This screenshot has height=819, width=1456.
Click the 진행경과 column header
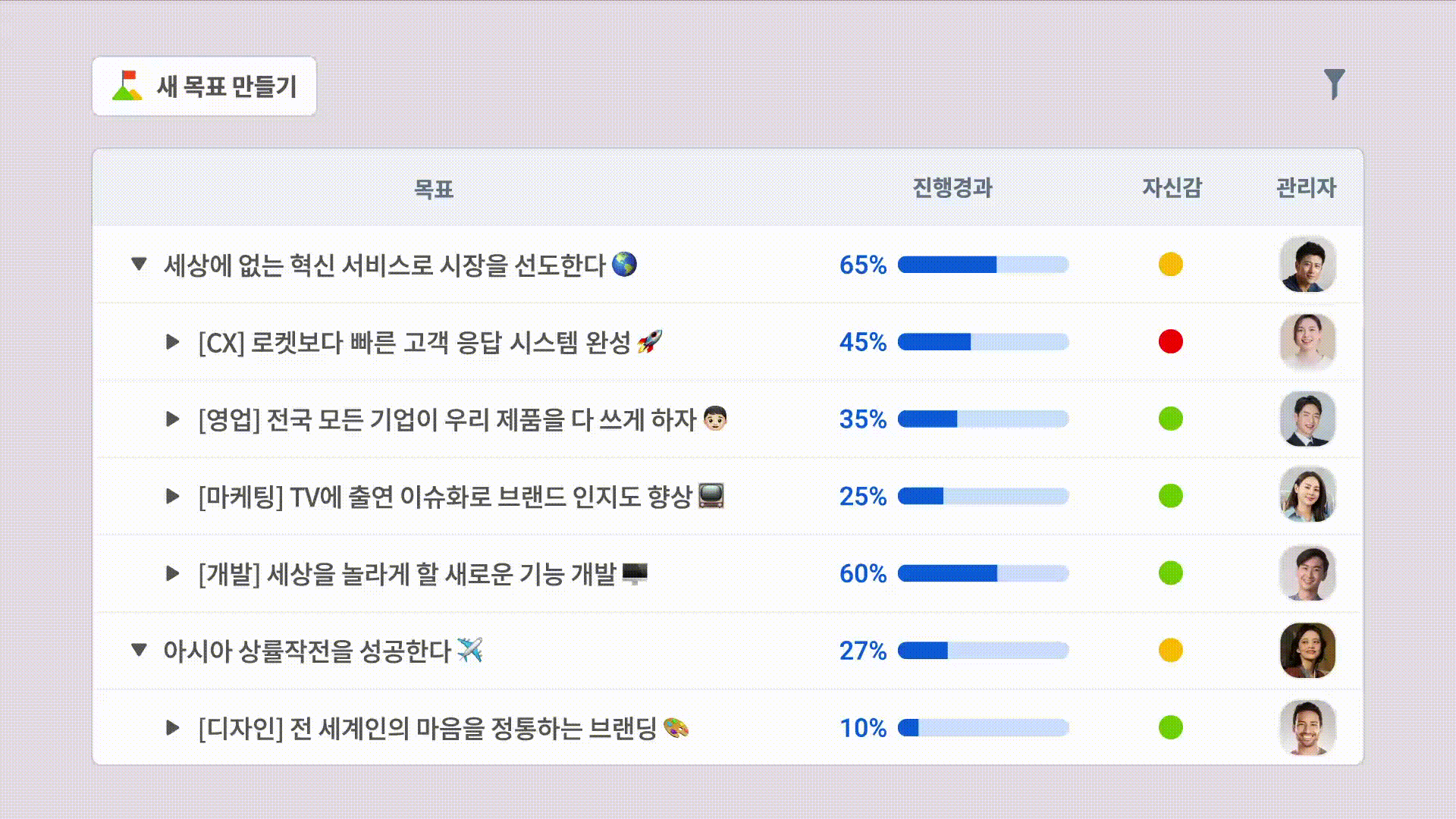[x=952, y=188]
